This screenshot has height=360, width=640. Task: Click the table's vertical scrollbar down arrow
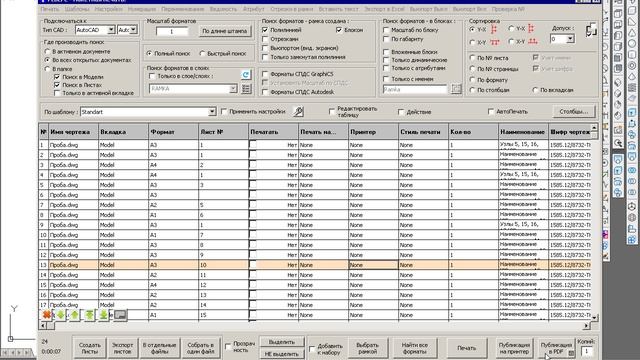click(594, 318)
